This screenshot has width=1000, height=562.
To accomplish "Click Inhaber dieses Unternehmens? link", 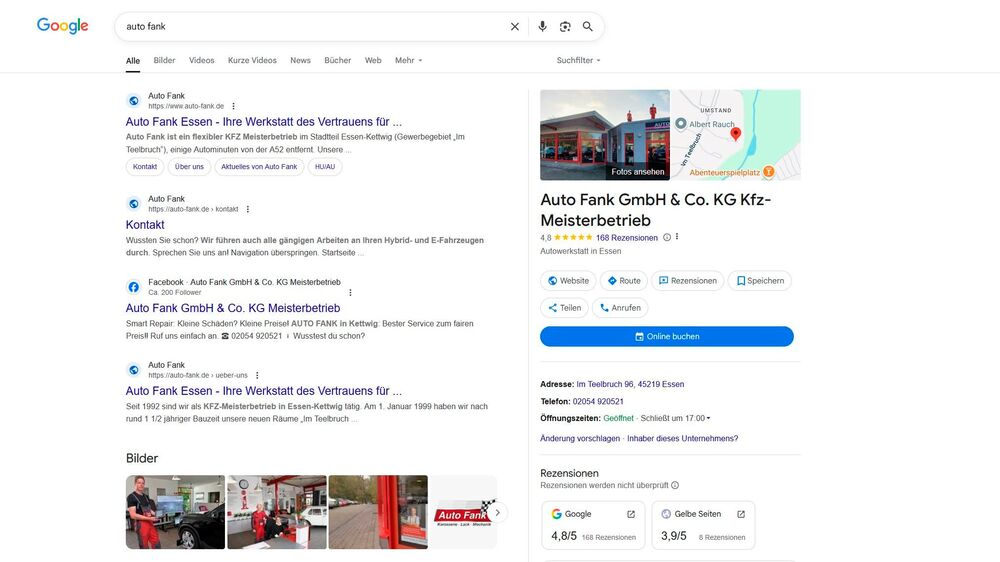I will [x=682, y=439].
